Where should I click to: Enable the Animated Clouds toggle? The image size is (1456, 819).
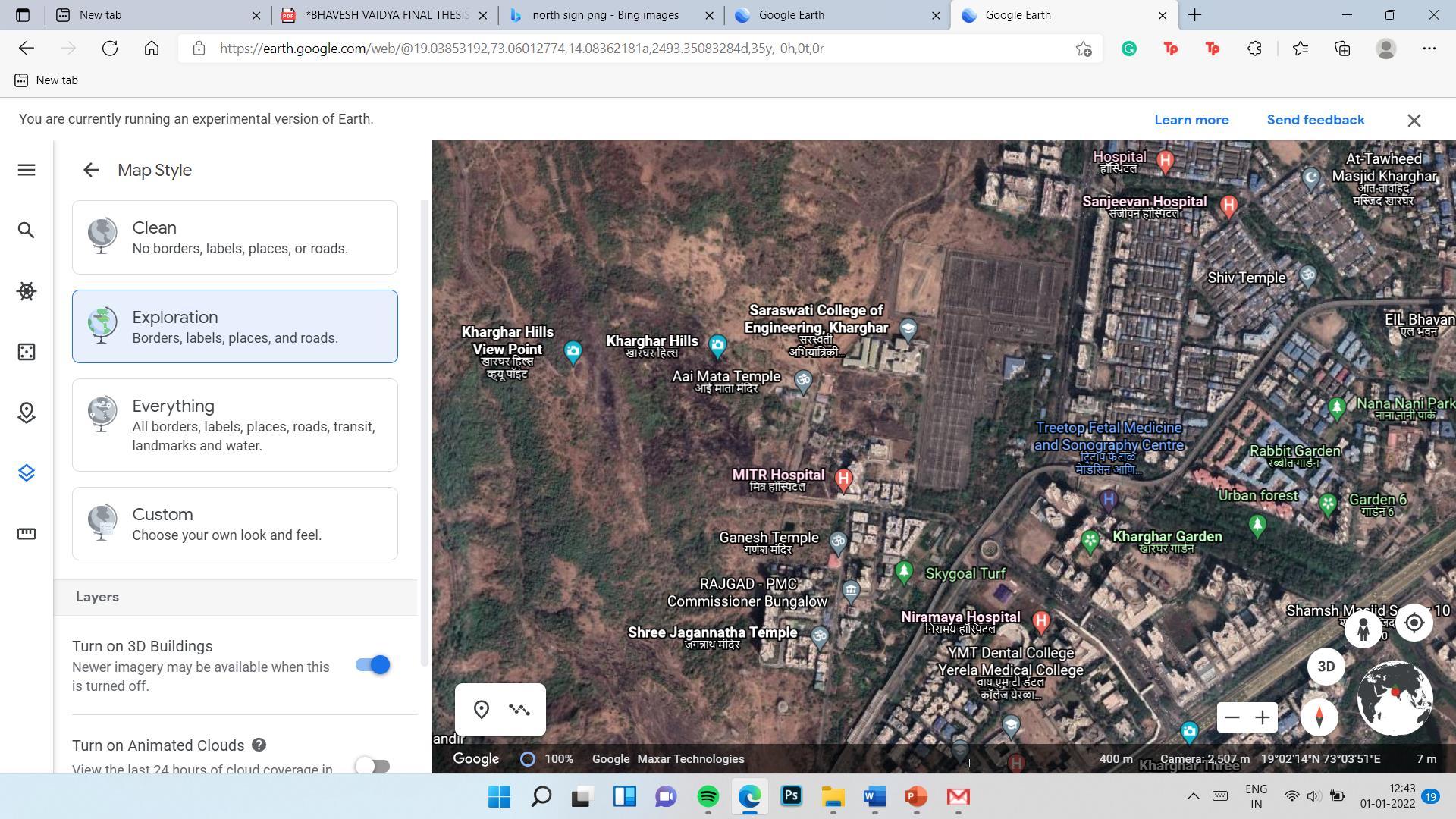[x=372, y=766]
